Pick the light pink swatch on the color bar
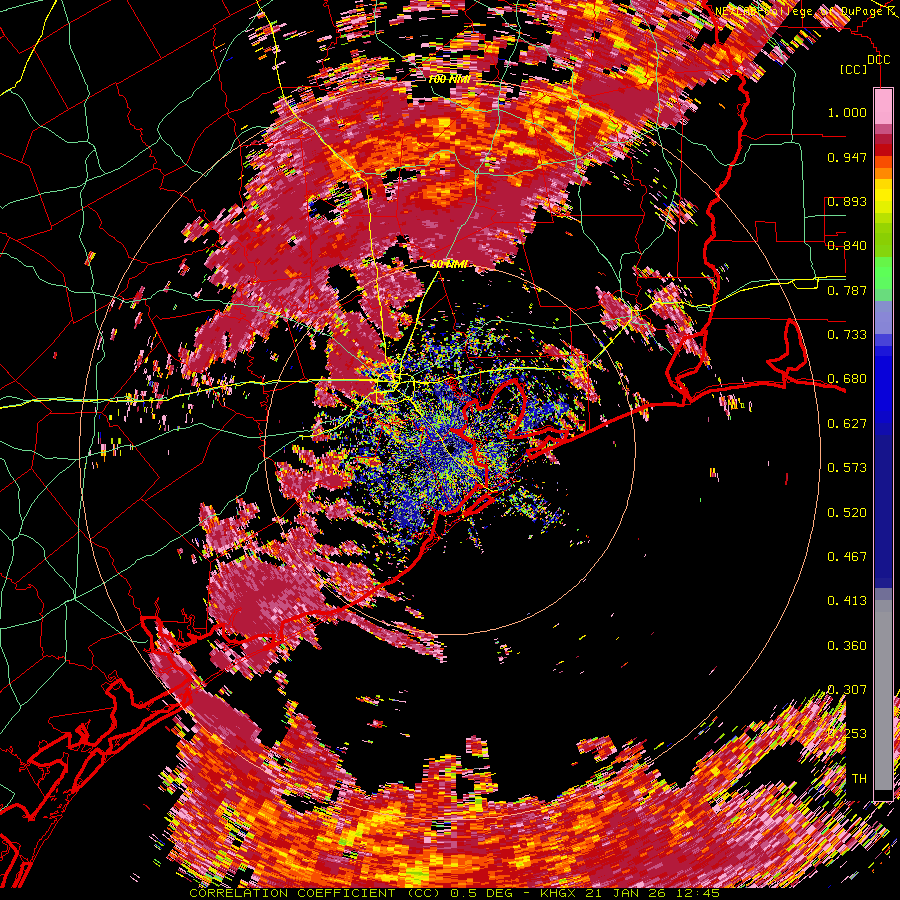Screen dimensions: 900x900 pyautogui.click(x=883, y=106)
